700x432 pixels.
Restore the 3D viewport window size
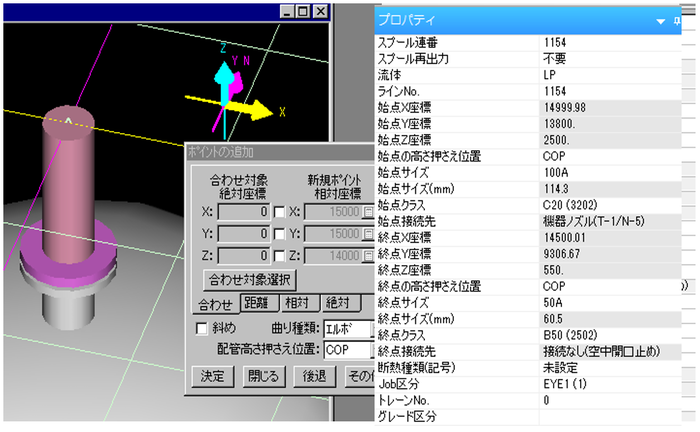pos(303,13)
